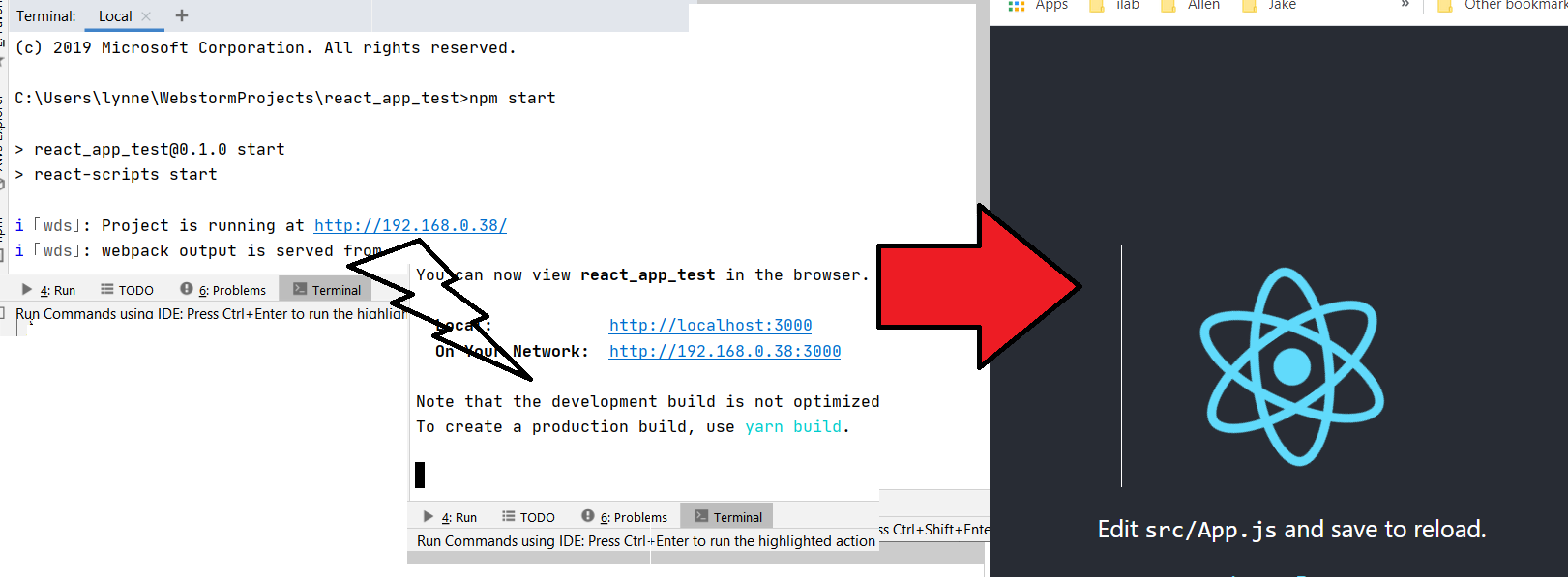
Task: Show 6: Problems in lower tool window bar
Action: (x=625, y=517)
